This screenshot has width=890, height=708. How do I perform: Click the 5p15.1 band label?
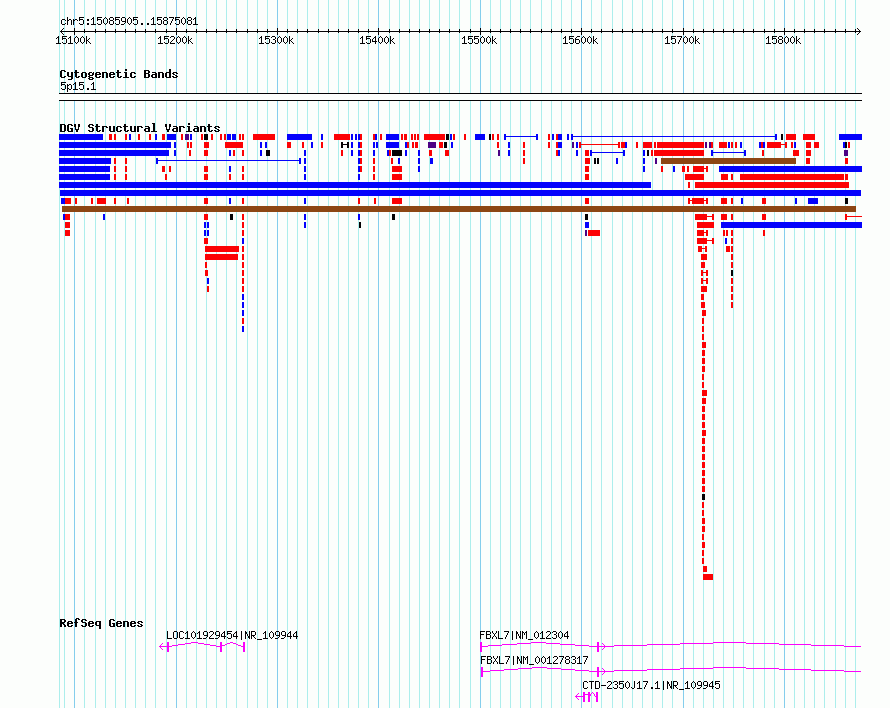click(78, 86)
